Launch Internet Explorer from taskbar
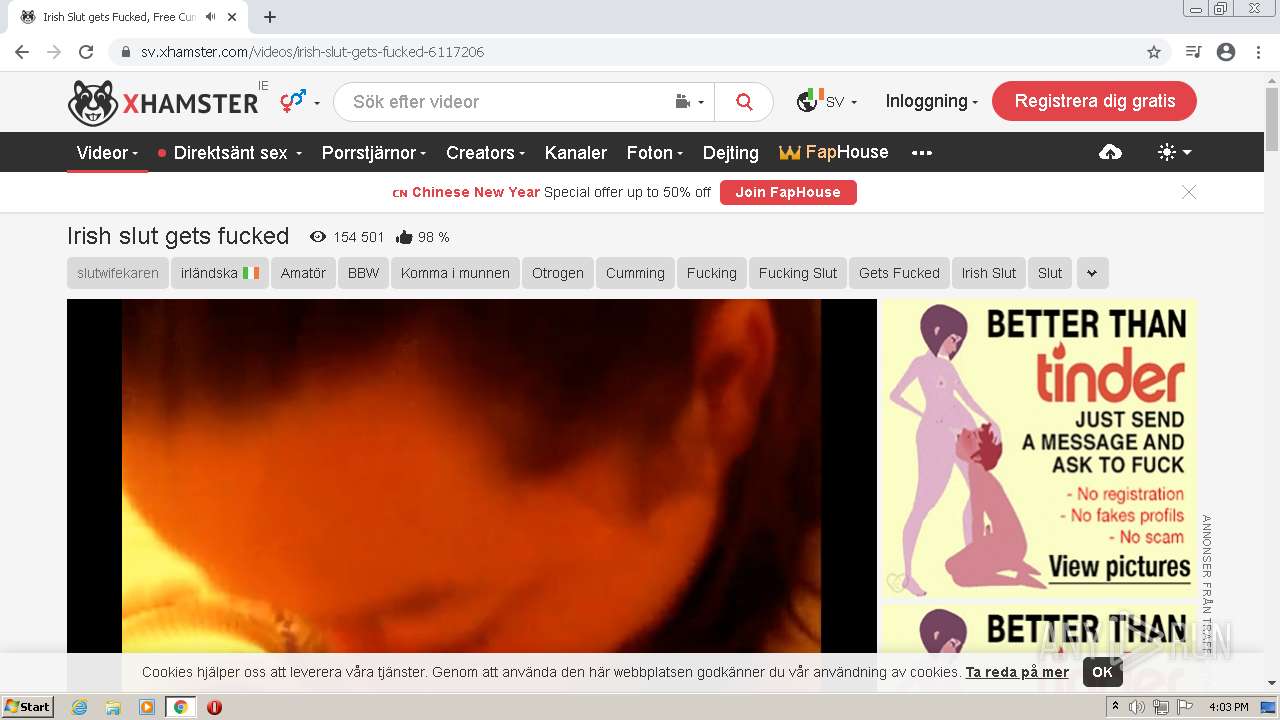 pyautogui.click(x=79, y=707)
